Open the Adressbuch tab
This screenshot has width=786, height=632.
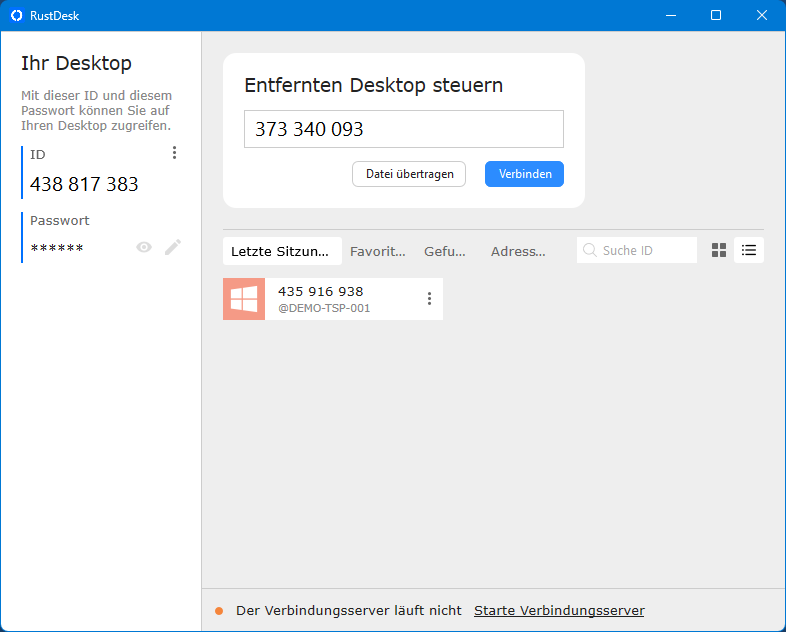point(518,252)
